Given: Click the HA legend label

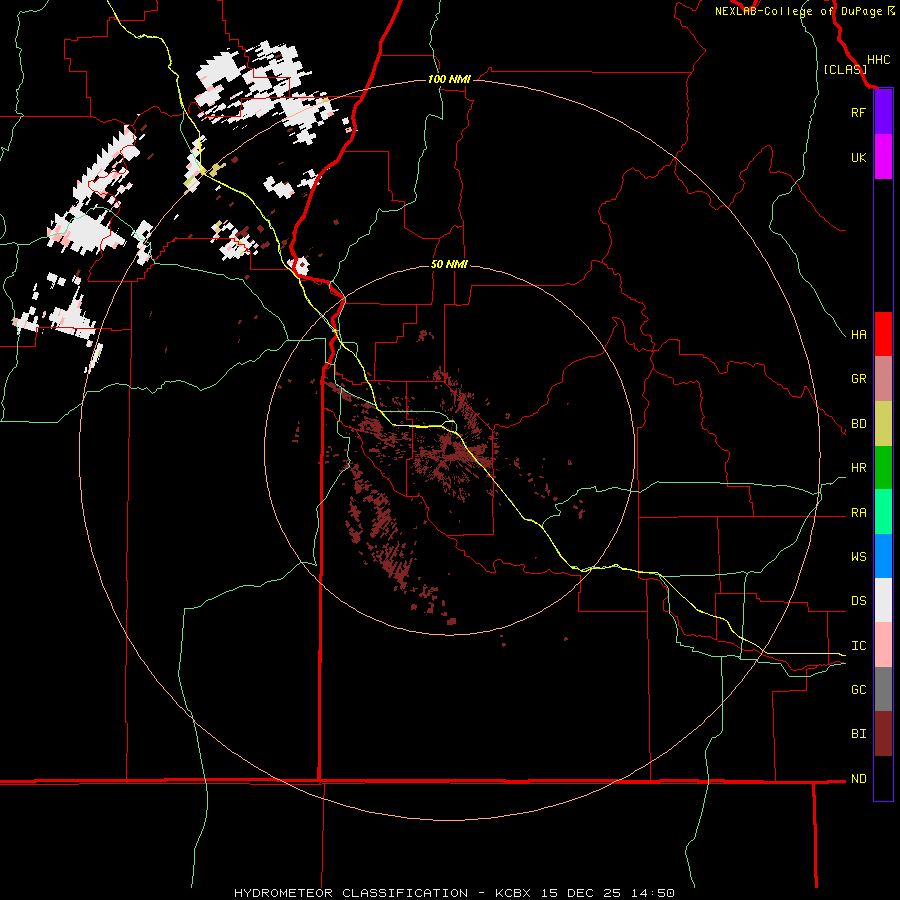Looking at the screenshot, I should pyautogui.click(x=858, y=334).
